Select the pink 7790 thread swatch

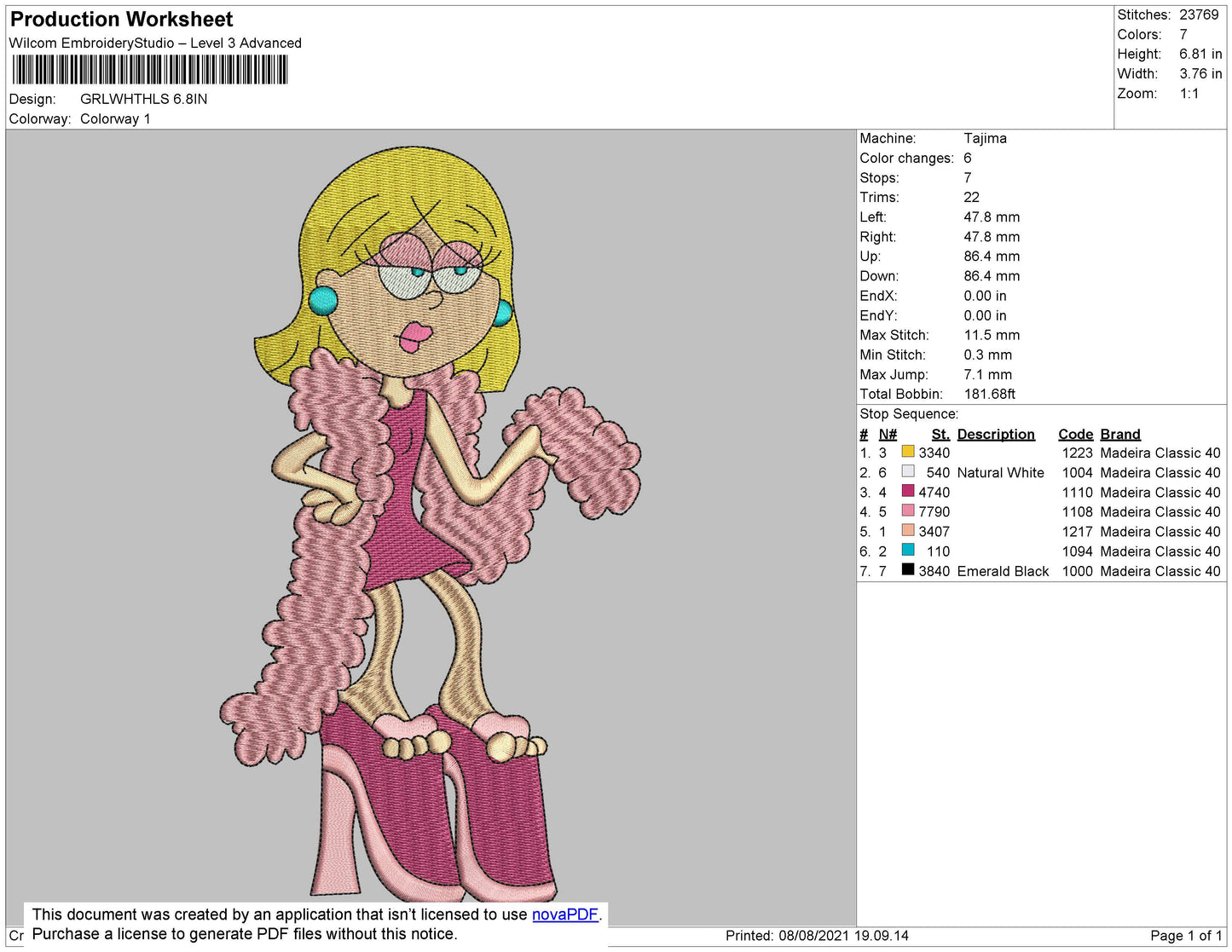pyautogui.click(x=908, y=511)
